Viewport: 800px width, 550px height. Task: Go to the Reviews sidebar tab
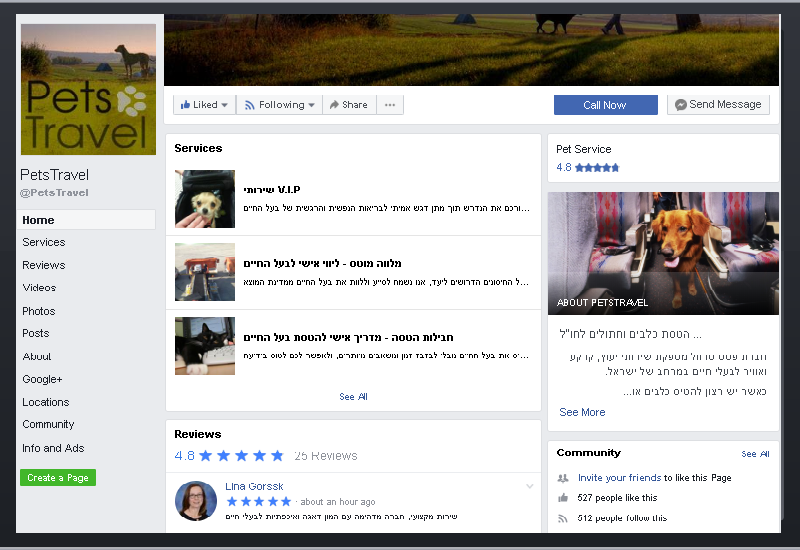coord(44,265)
